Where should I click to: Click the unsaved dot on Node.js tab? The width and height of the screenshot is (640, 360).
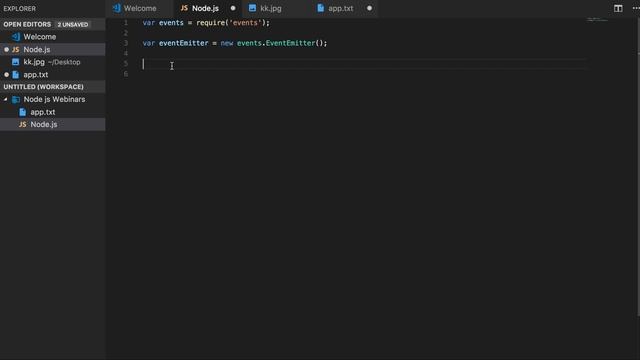point(233,8)
